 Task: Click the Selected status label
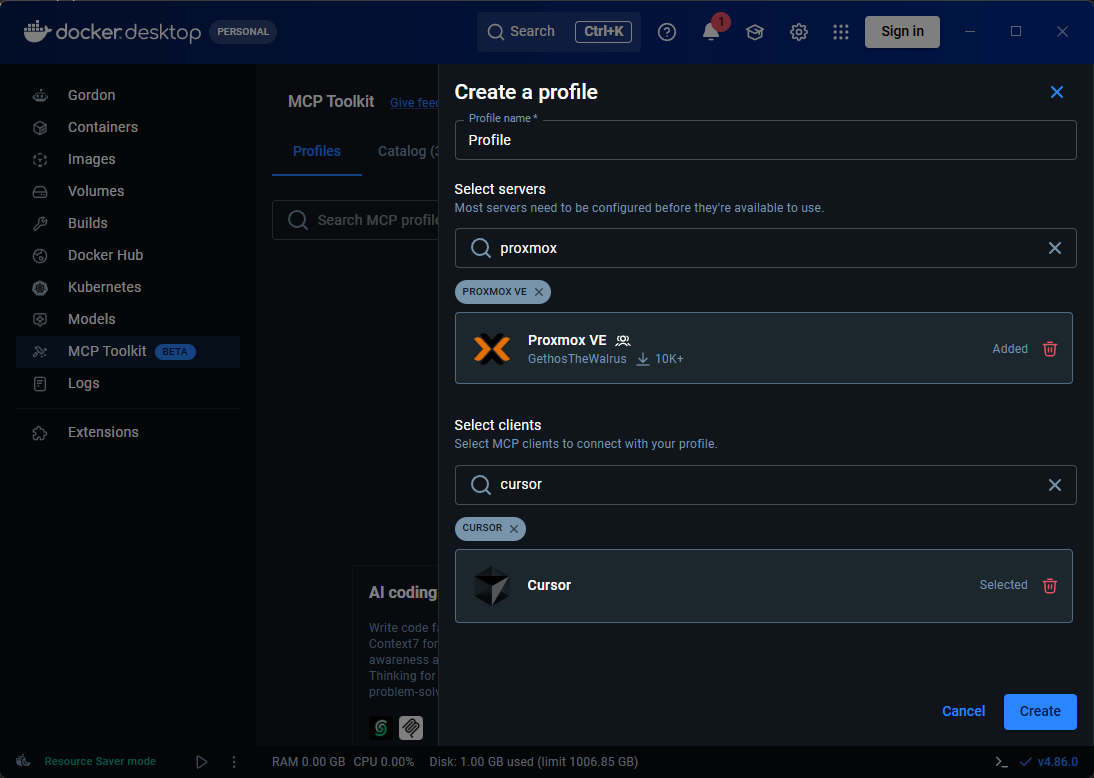1003,585
